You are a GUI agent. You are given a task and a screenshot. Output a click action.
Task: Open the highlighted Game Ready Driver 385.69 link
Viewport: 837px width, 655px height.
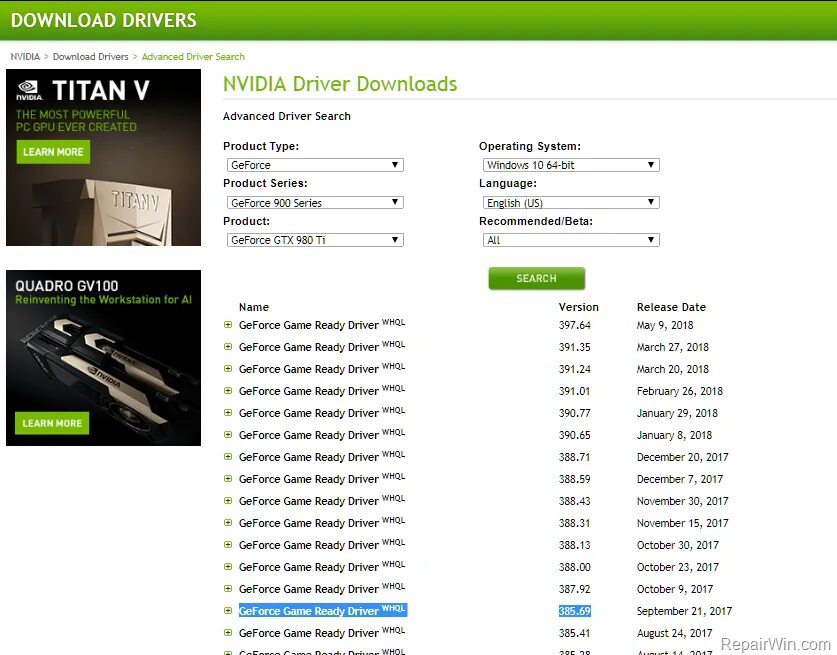pyautogui.click(x=323, y=610)
